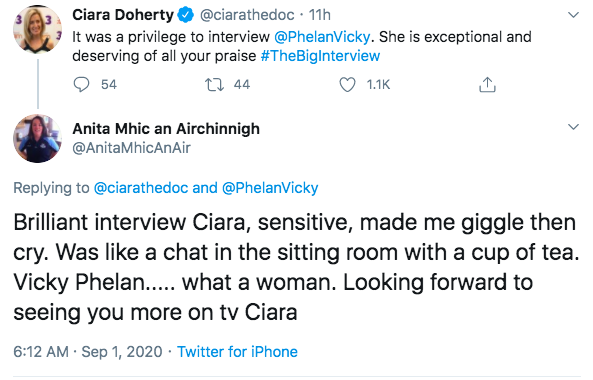593x380 pixels.
Task: Open Ciara Doherty's profile picture
Action: [x=37, y=29]
